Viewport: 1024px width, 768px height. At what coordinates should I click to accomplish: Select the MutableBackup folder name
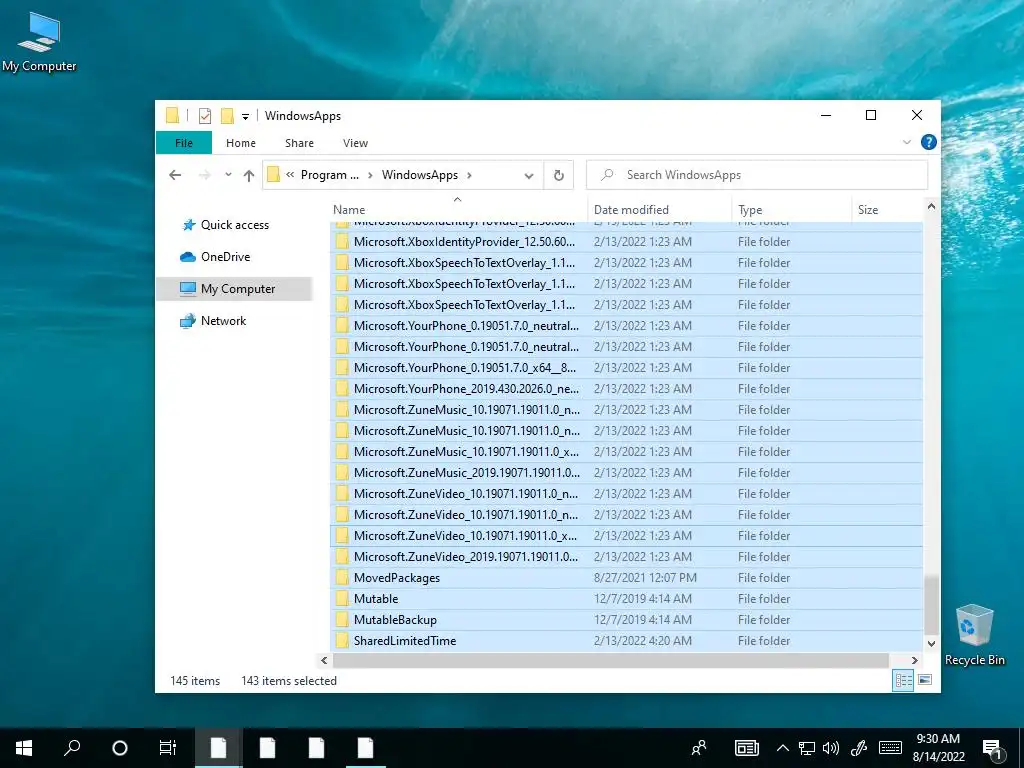point(395,620)
